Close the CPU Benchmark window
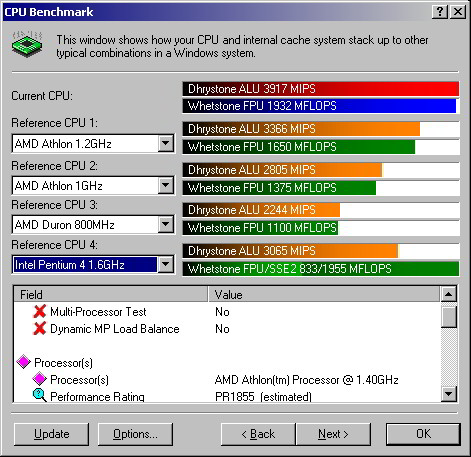 [458, 12]
